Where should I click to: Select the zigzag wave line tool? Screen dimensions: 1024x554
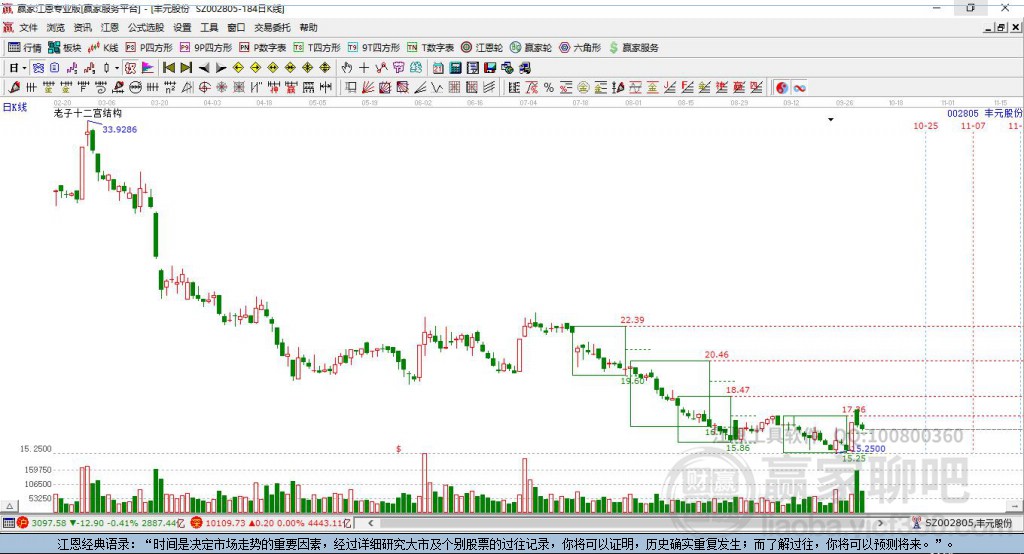436,87
